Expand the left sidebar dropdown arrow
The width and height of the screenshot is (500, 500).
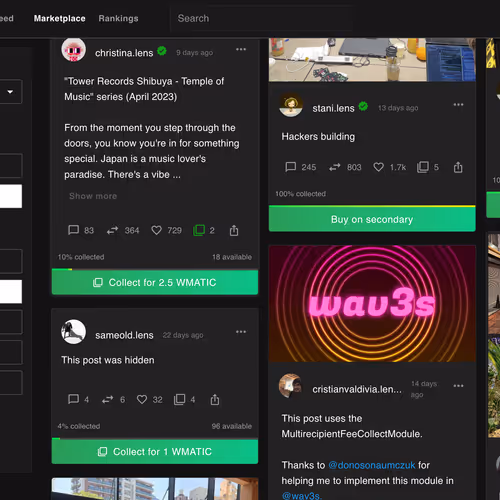click(x=10, y=92)
